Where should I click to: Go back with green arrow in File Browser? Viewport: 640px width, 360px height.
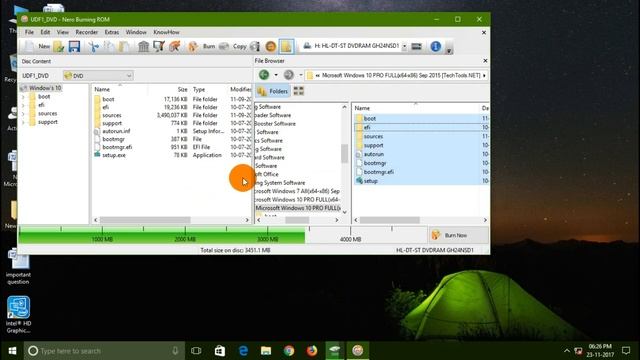[264, 75]
